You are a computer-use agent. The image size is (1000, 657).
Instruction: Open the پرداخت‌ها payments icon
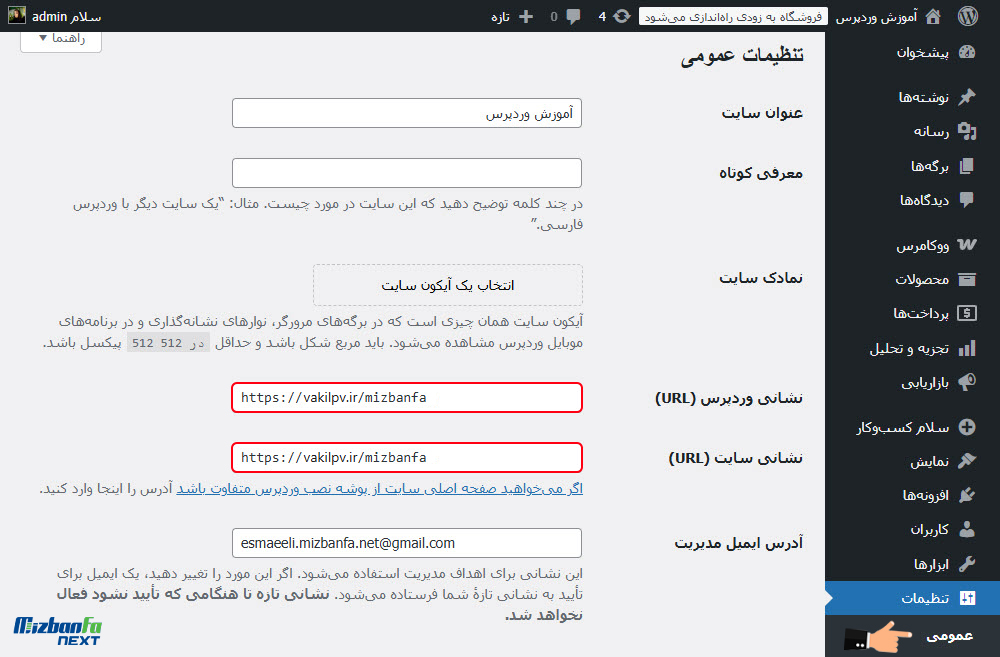pos(966,315)
